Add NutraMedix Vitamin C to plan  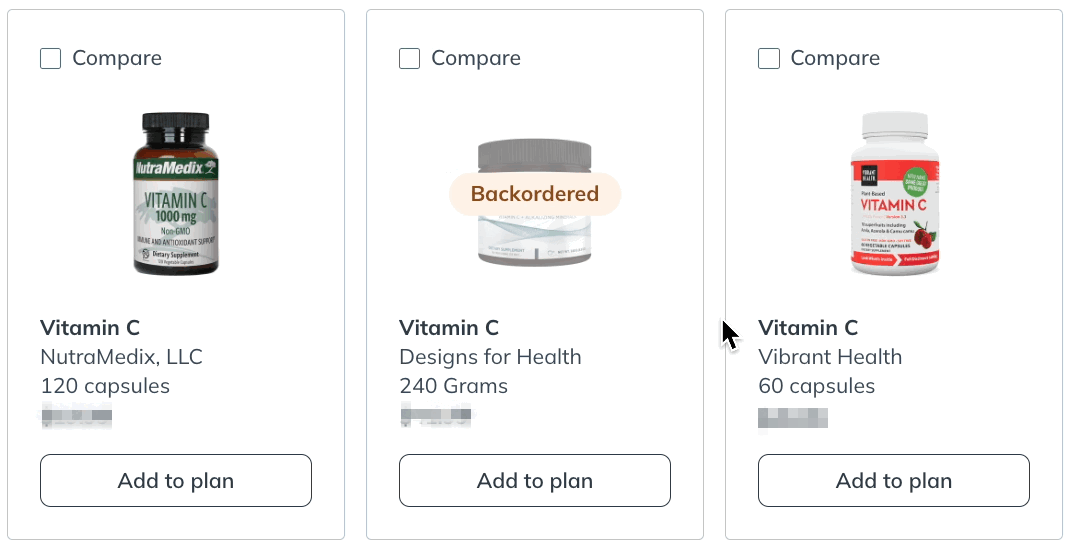pos(176,481)
